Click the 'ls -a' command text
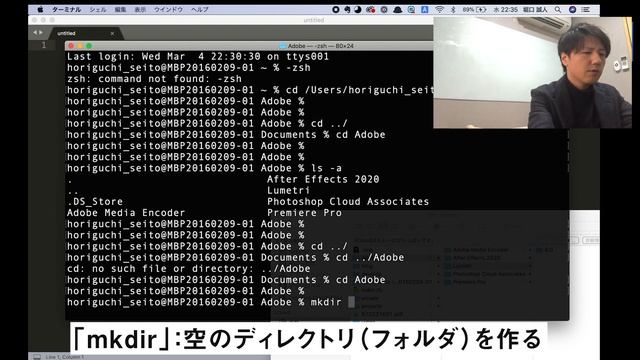 tap(326, 168)
